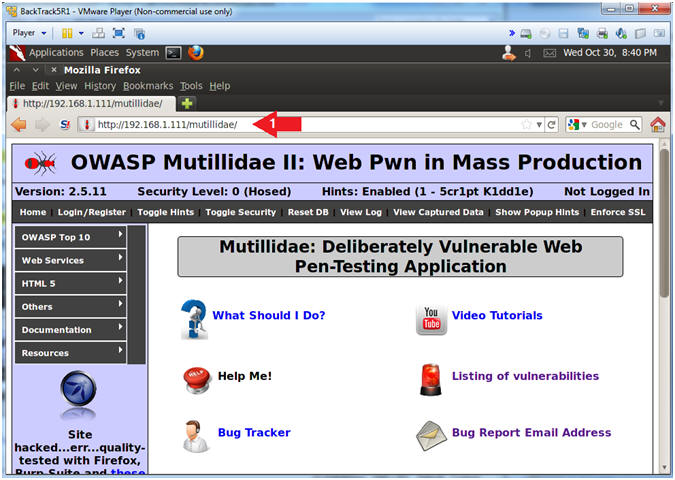Expand the Resources menu

coord(71,353)
